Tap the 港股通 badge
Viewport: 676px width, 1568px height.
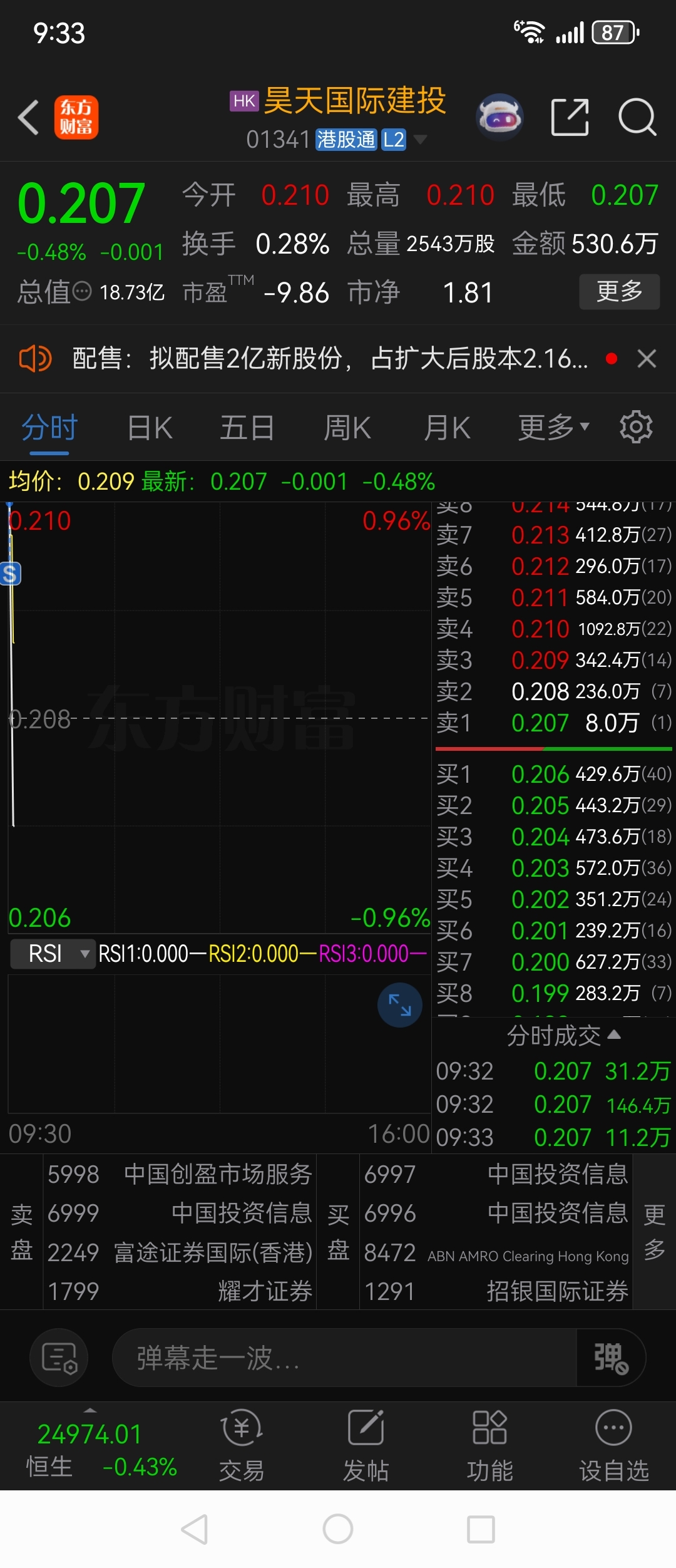[346, 140]
